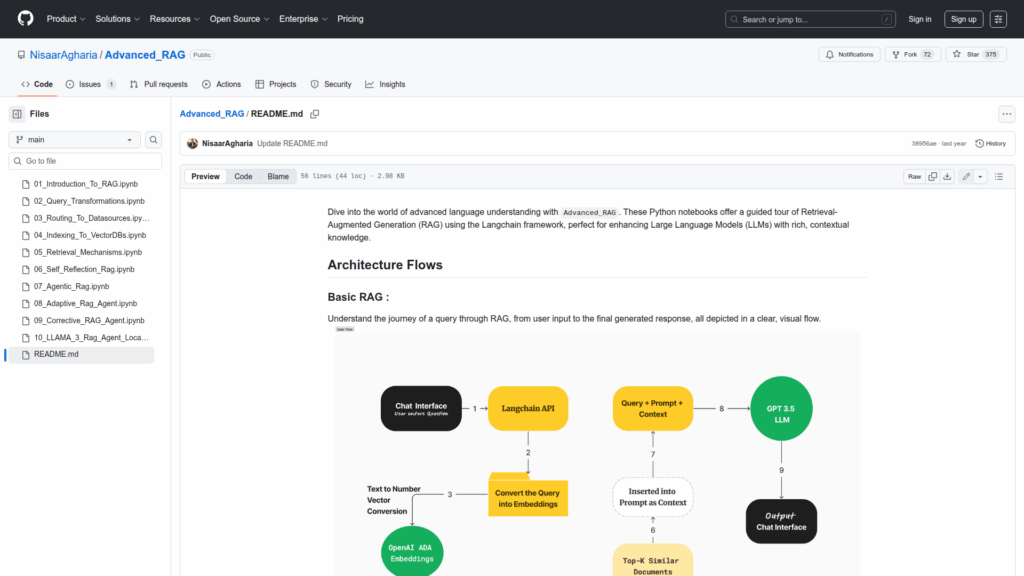Viewport: 1024px width, 576px height.
Task: Click the Sign up button
Action: 964,19
